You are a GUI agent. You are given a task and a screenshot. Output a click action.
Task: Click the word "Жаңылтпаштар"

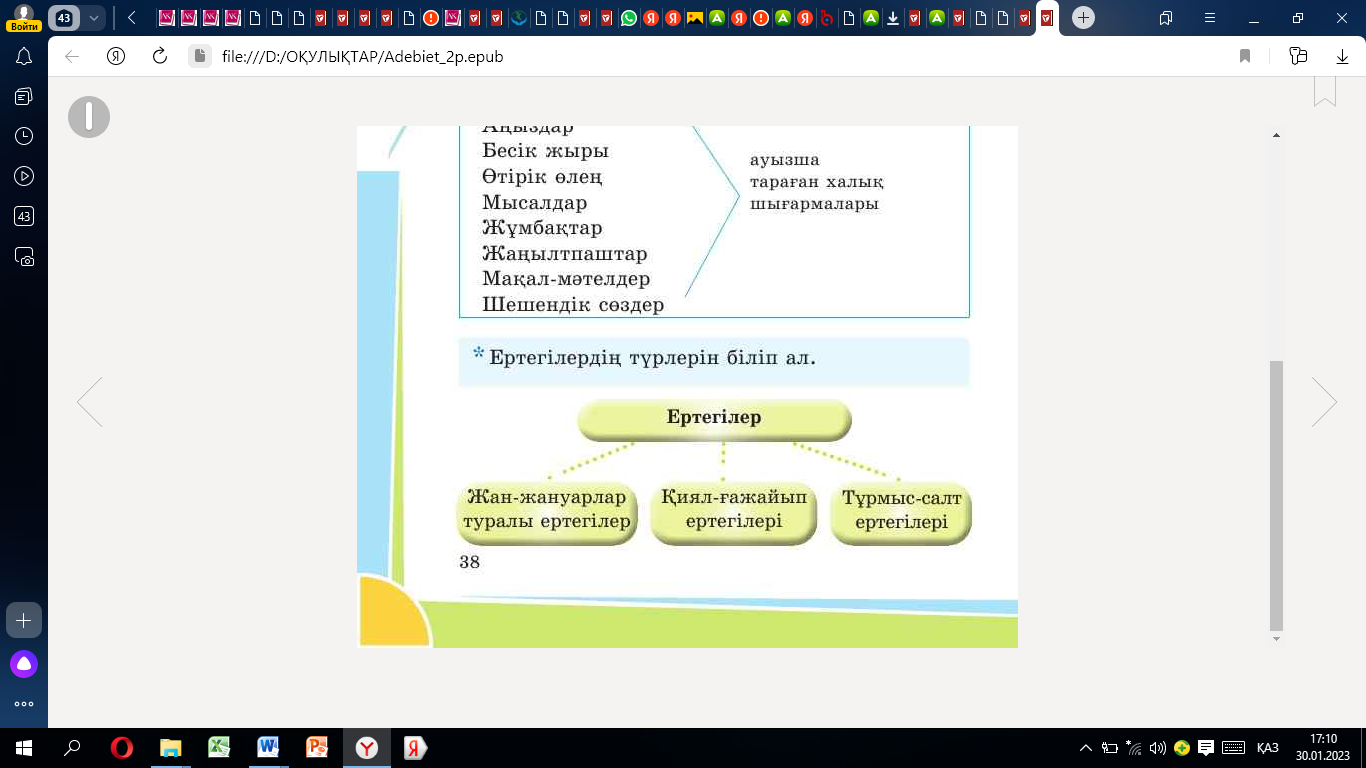565,254
